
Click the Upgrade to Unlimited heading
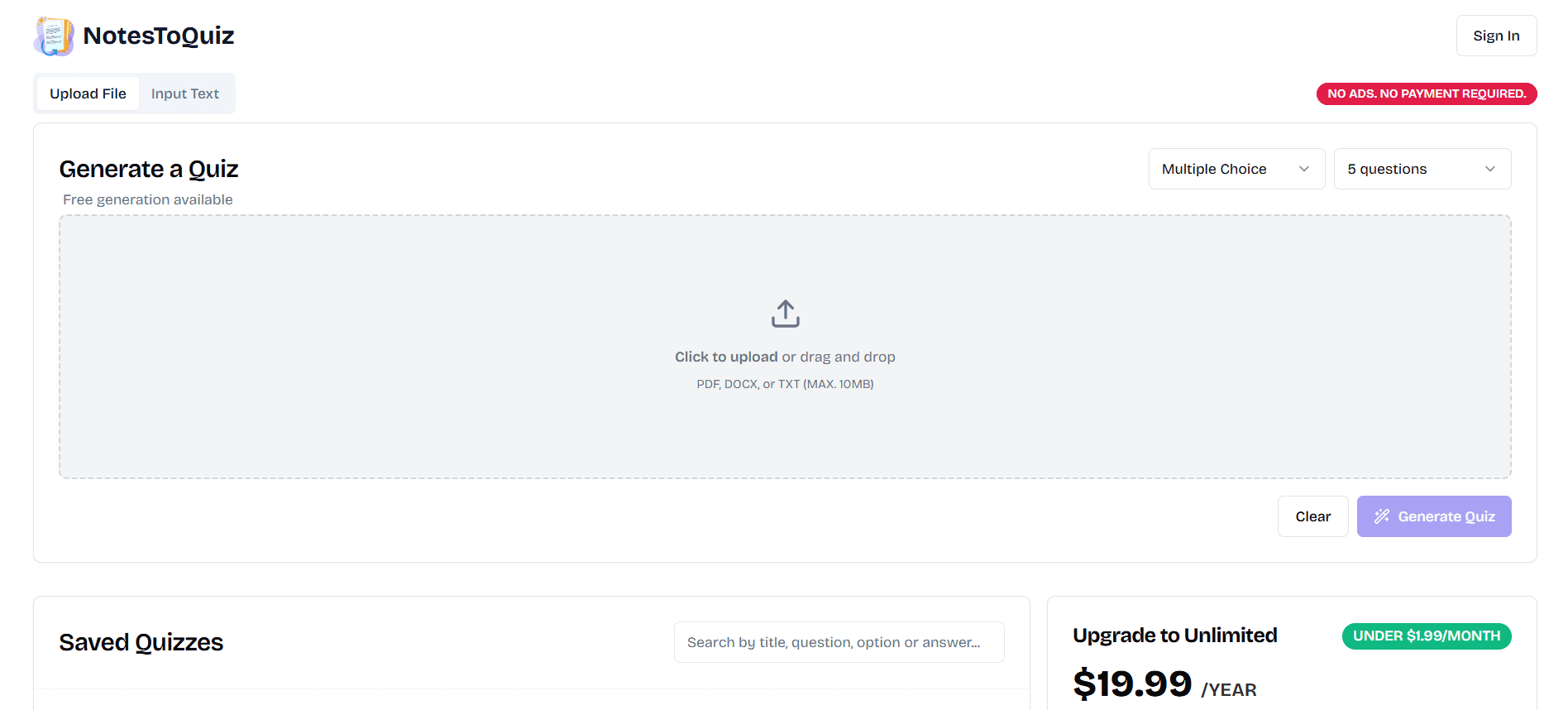[x=1174, y=636]
